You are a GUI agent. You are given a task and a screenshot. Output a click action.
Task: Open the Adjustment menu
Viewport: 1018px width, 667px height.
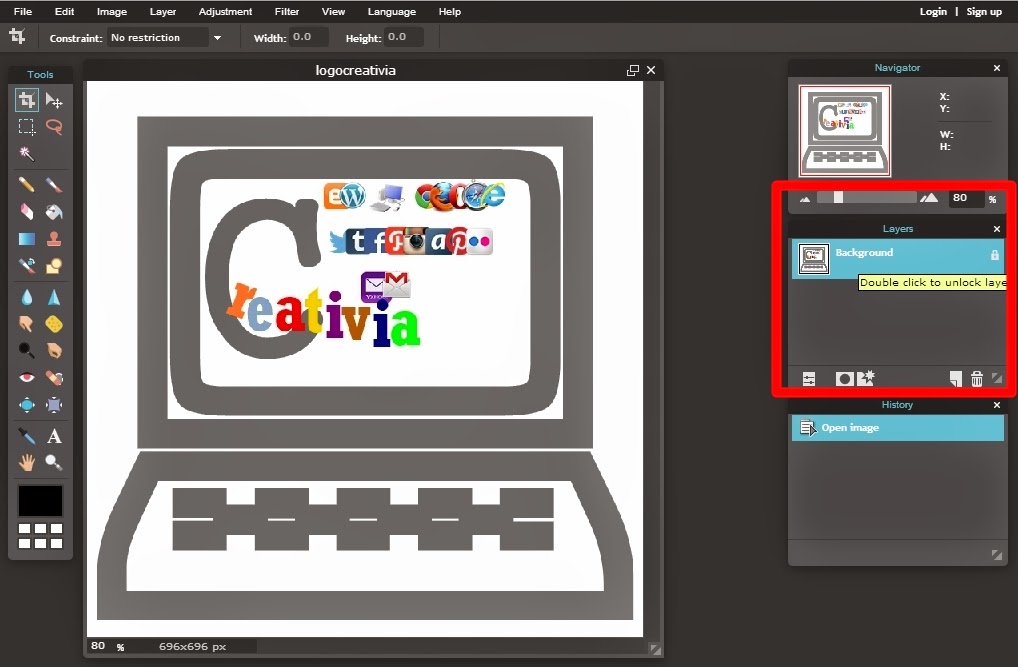click(x=225, y=12)
